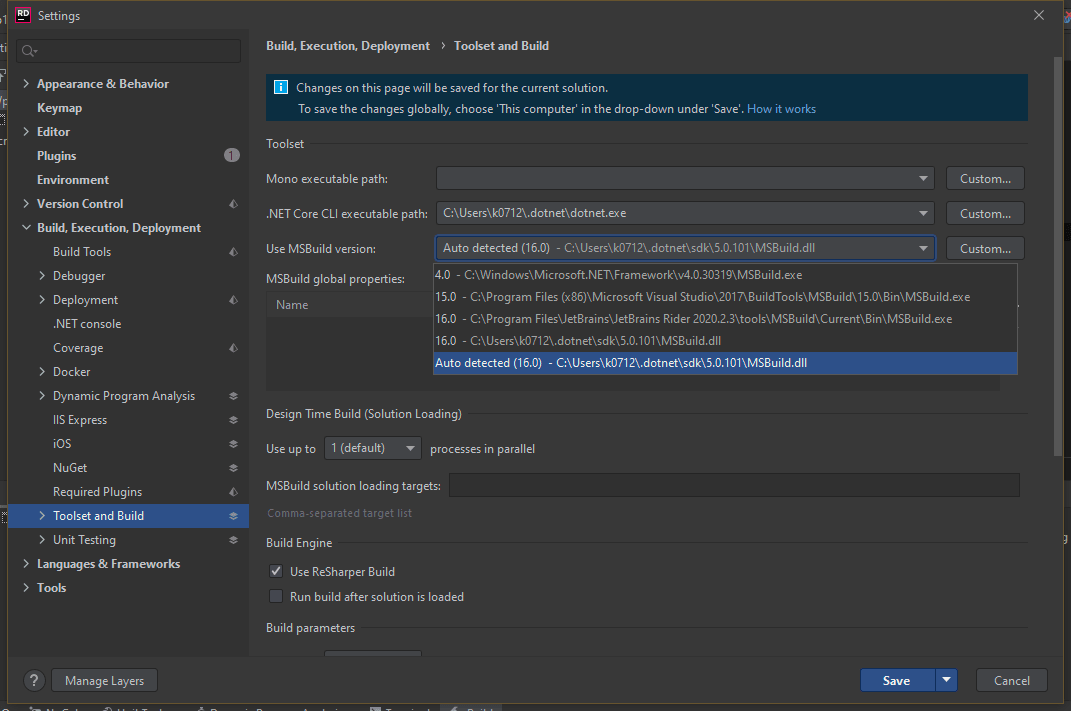Click the search magnifier icon
The width and height of the screenshot is (1071, 711).
click(29, 51)
